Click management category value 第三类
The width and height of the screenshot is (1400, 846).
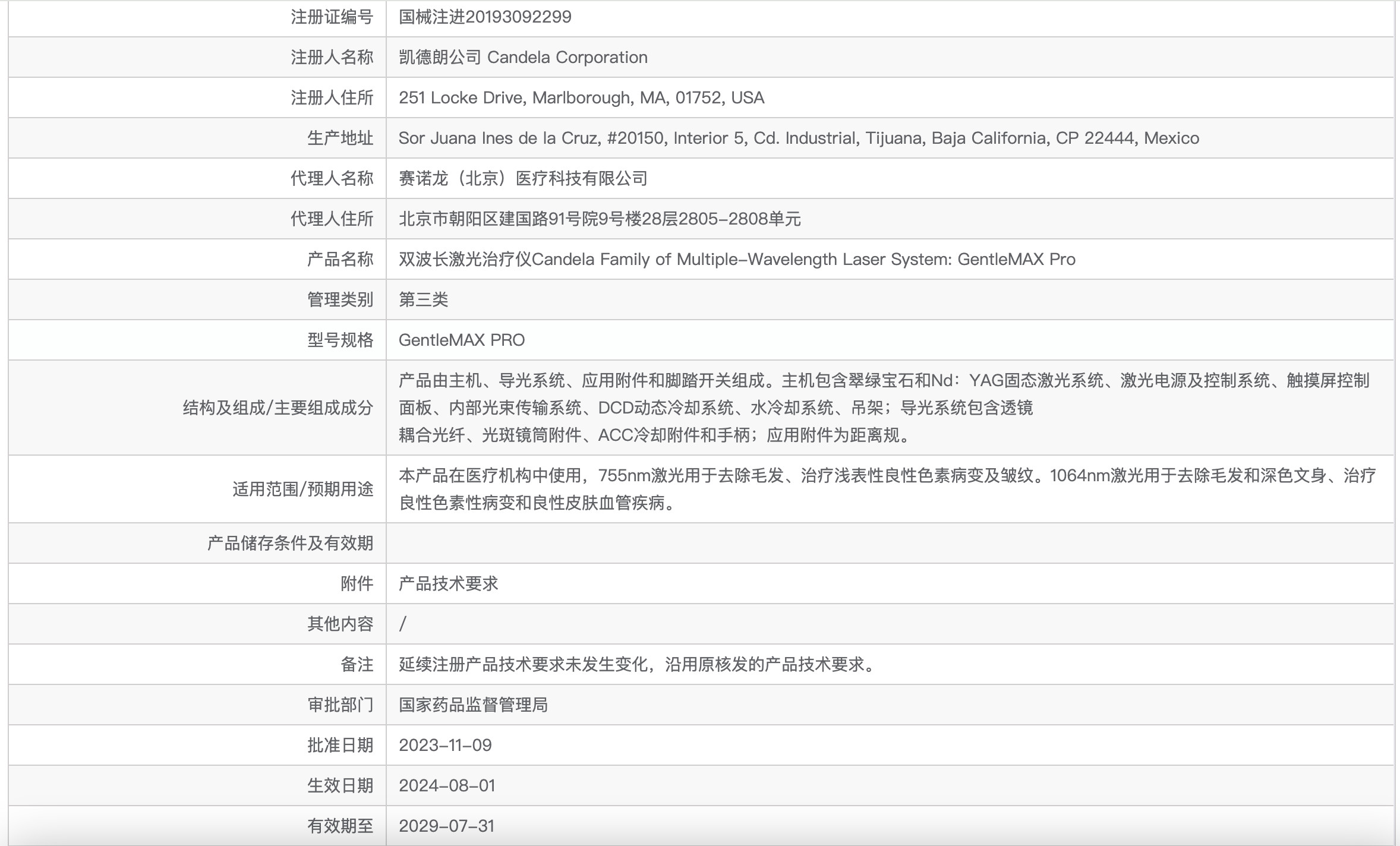tap(423, 299)
